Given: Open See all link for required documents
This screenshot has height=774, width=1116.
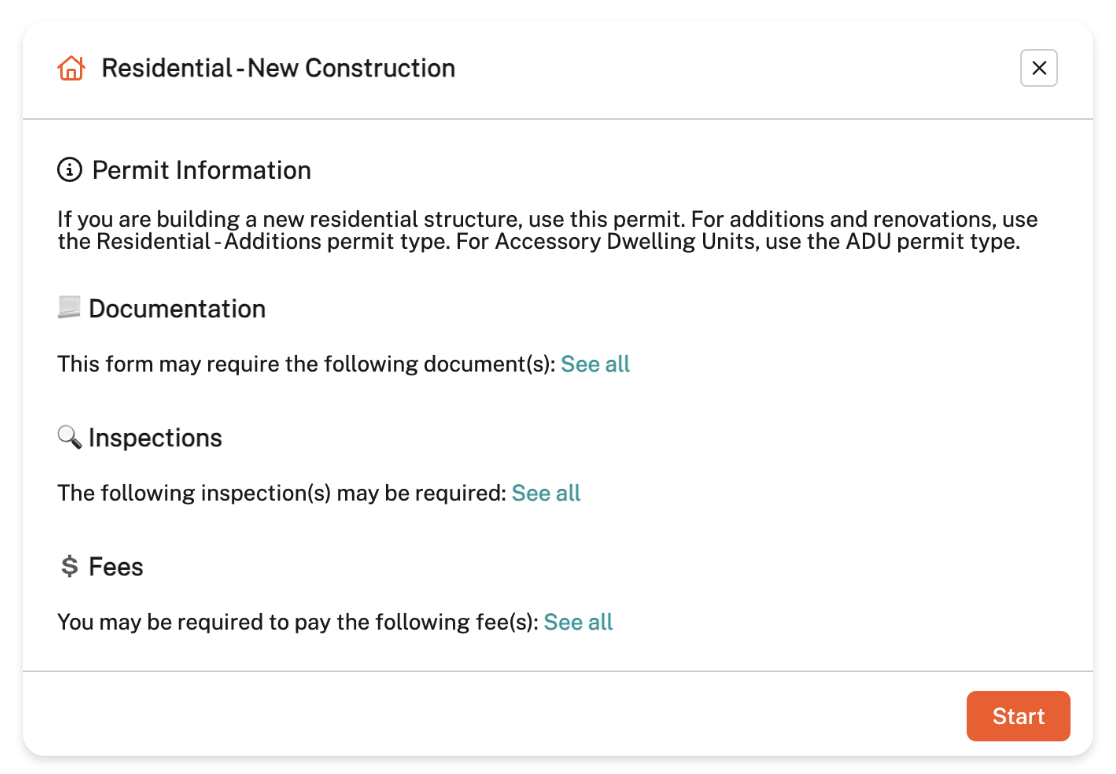Looking at the screenshot, I should tap(595, 364).
